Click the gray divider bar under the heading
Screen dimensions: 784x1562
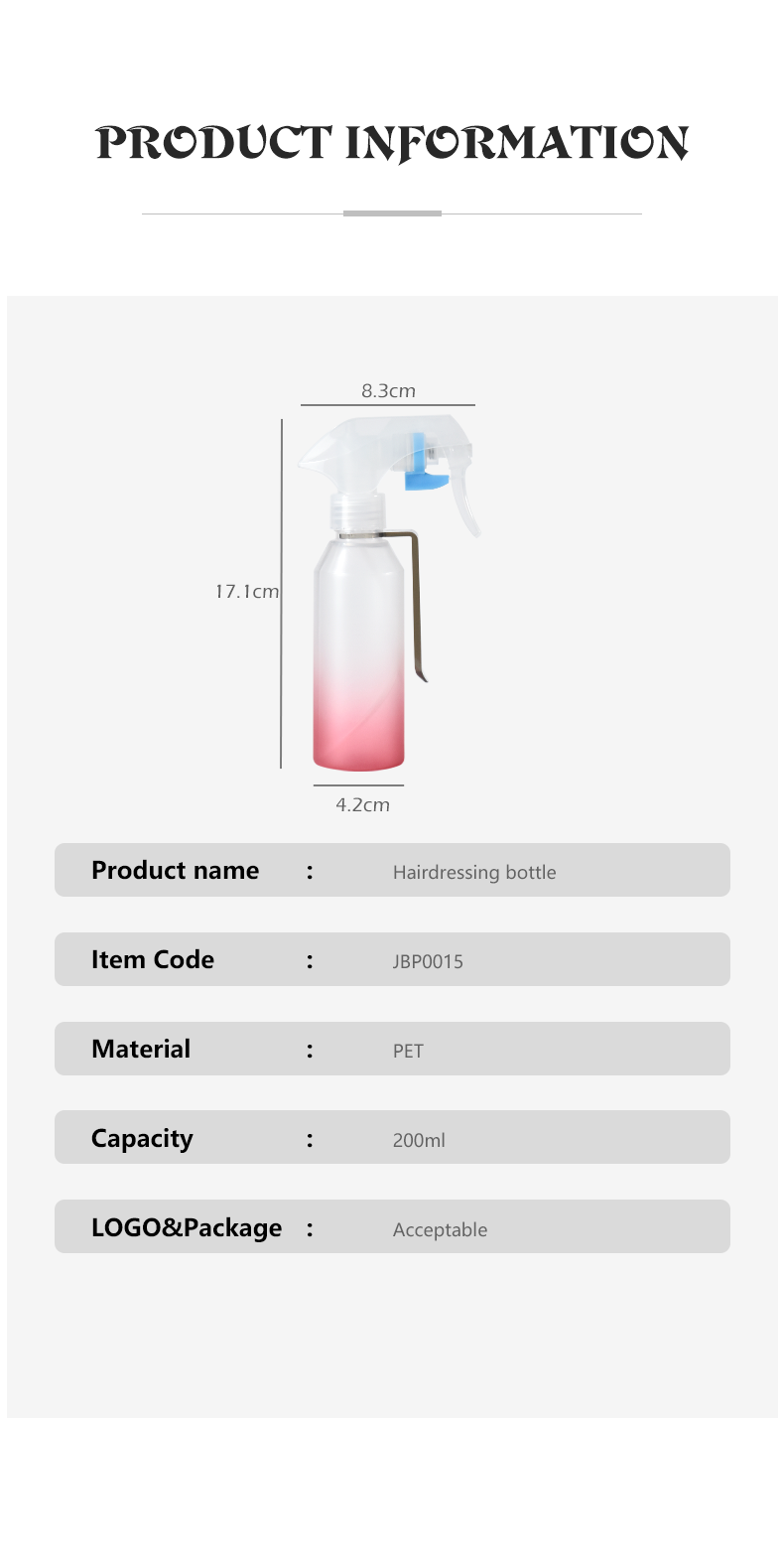[392, 213]
